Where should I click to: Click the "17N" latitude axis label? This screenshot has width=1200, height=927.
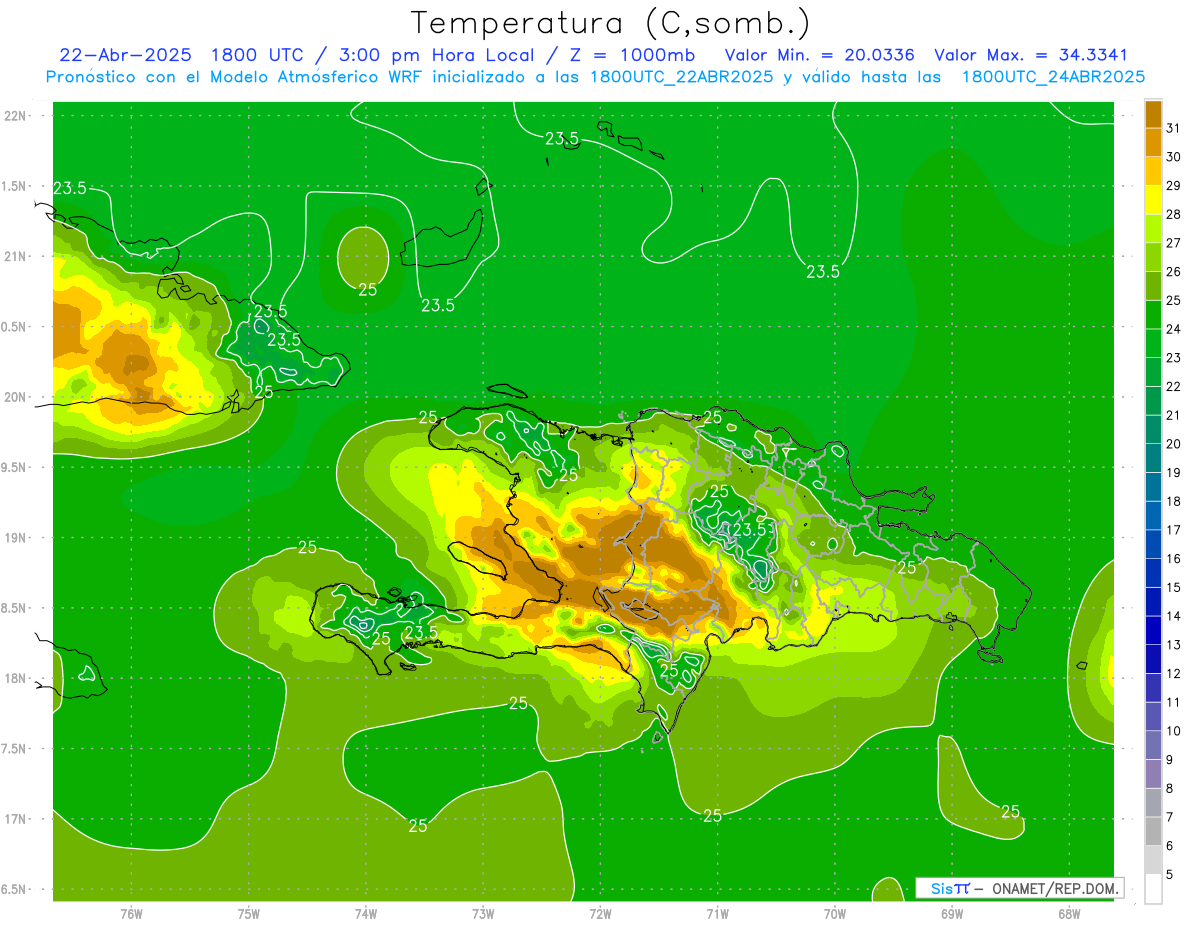pos(15,819)
